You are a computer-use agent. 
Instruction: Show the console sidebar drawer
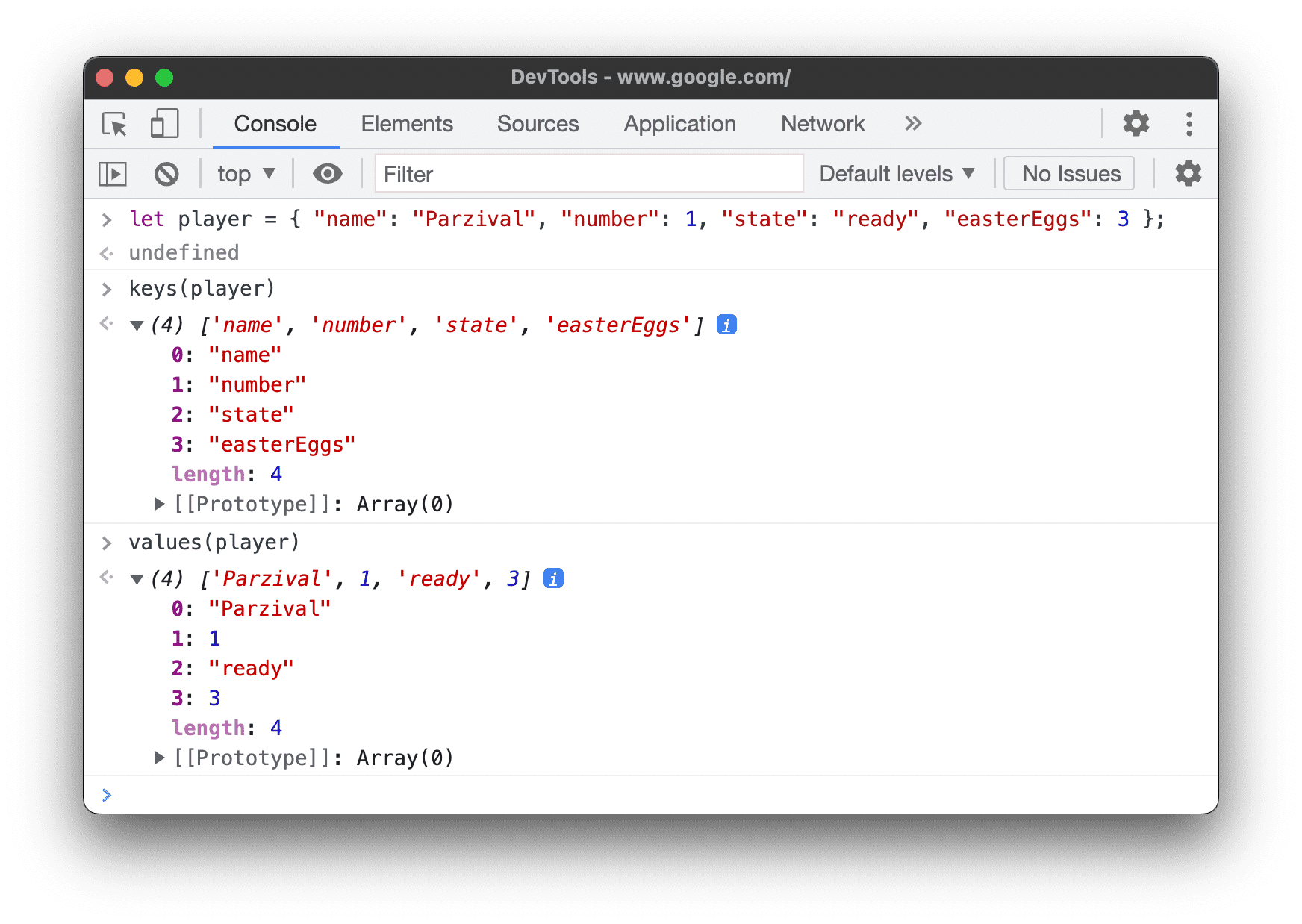point(113,173)
